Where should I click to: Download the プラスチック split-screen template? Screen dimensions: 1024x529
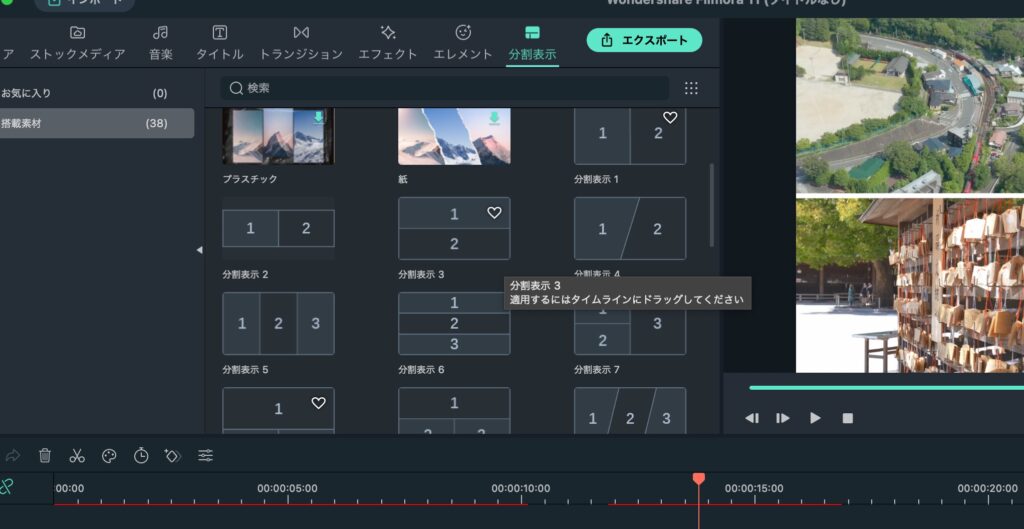[x=318, y=118]
